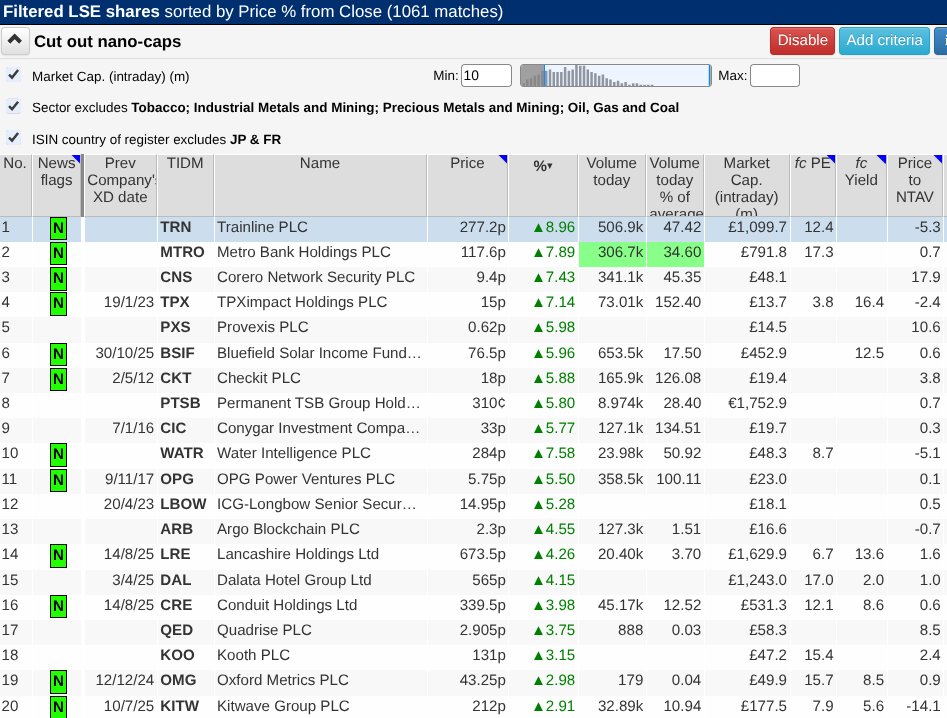This screenshot has height=718, width=947.
Task: Click the €1,752.9 market cap cell
Action: coord(757,403)
